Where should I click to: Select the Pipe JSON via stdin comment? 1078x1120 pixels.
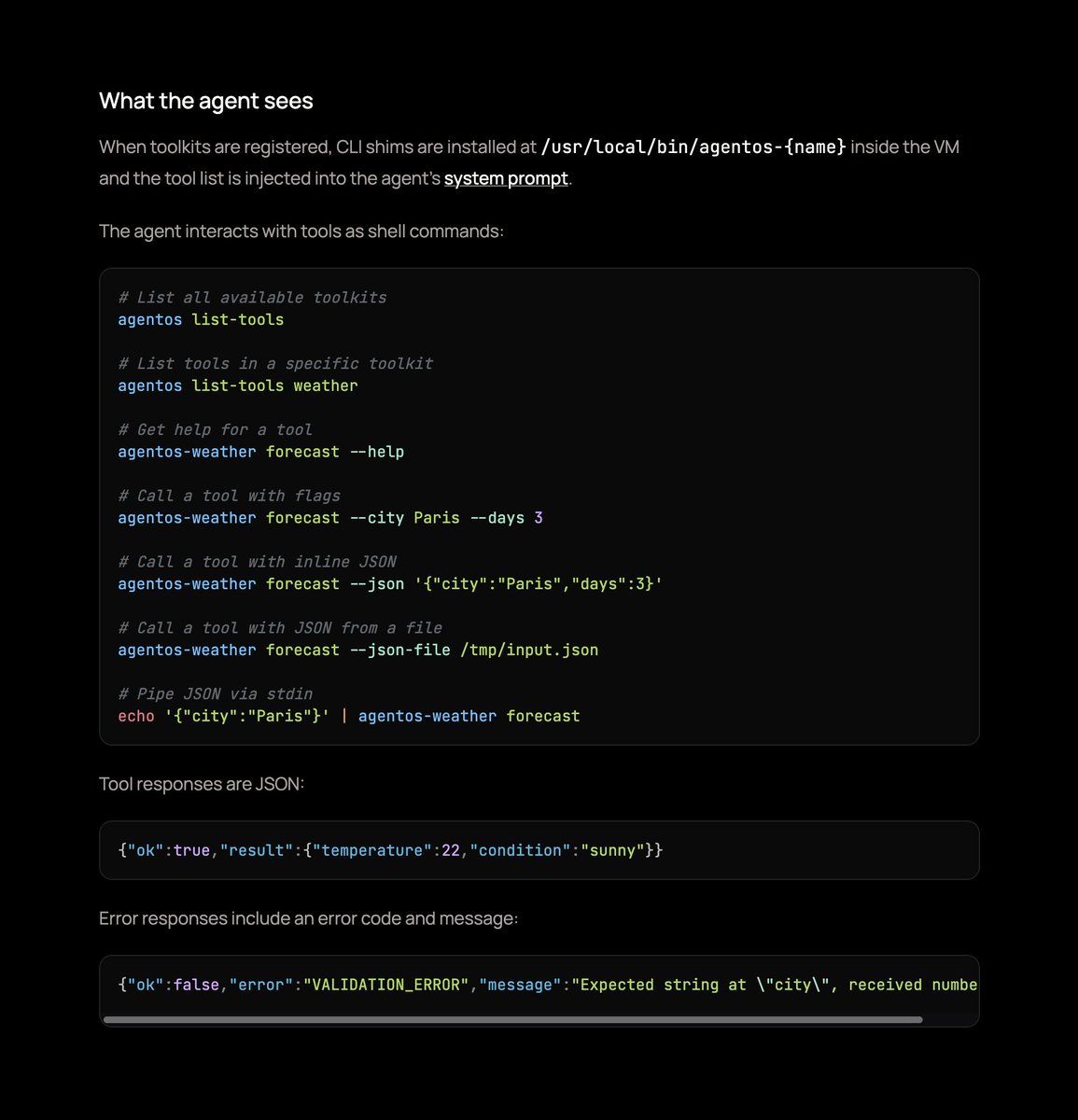(215, 693)
